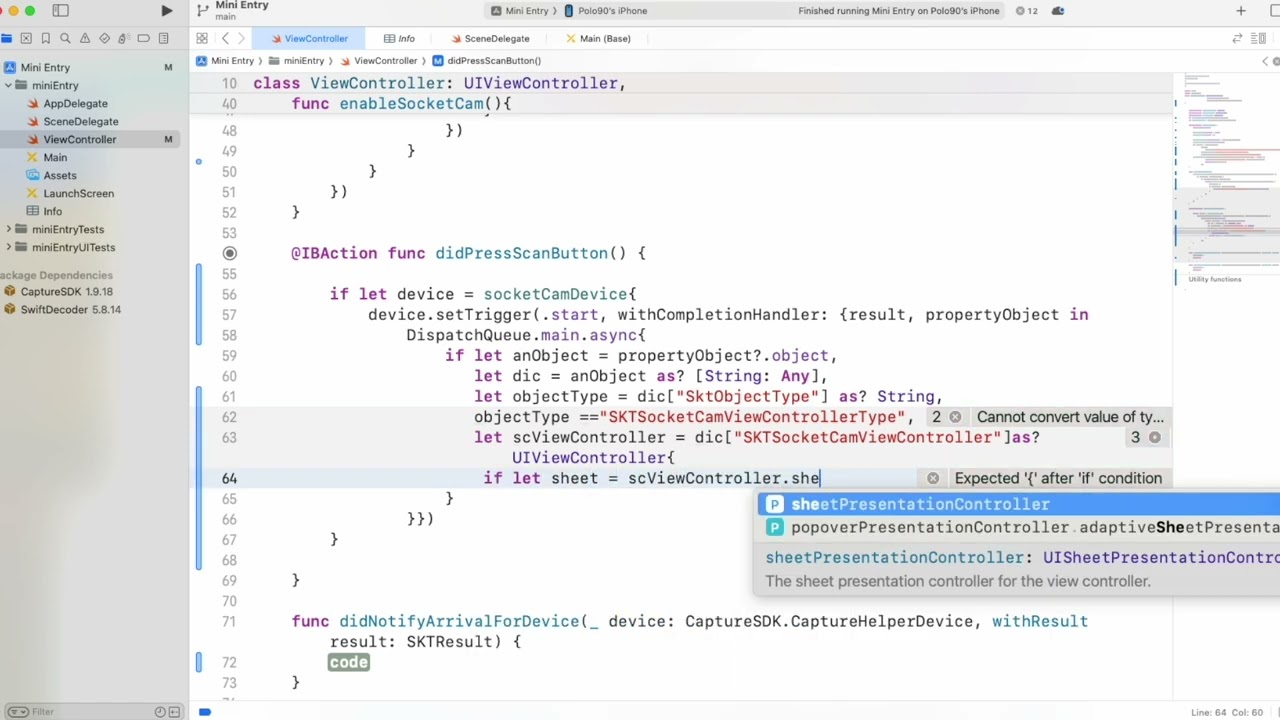The image size is (1280, 720).
Task: Choose popoverPresentationController completion suggestion
Action: click(x=1018, y=527)
